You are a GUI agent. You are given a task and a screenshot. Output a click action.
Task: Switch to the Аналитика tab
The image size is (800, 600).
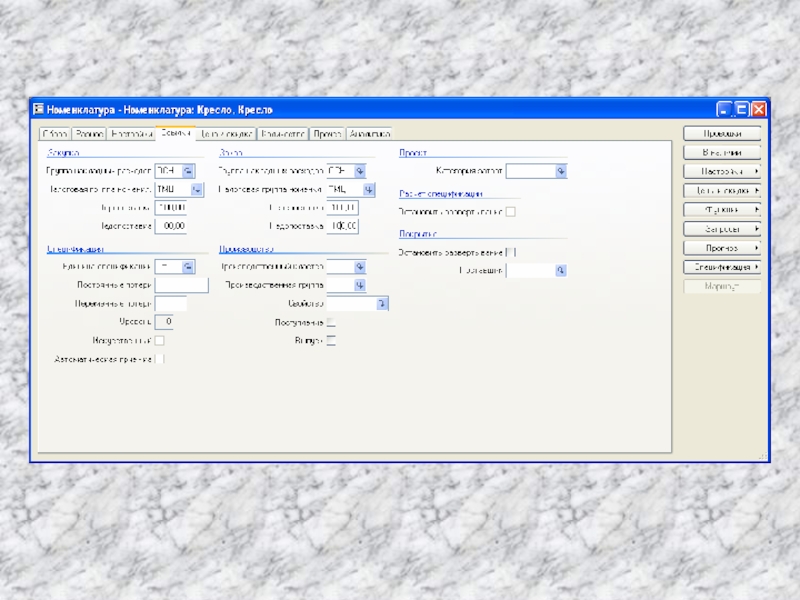point(369,134)
